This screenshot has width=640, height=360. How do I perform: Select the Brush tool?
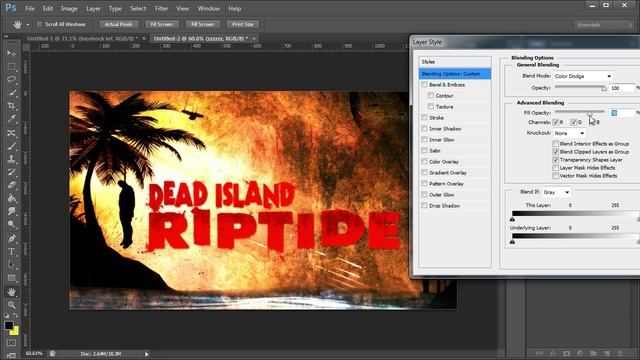pos(11,146)
